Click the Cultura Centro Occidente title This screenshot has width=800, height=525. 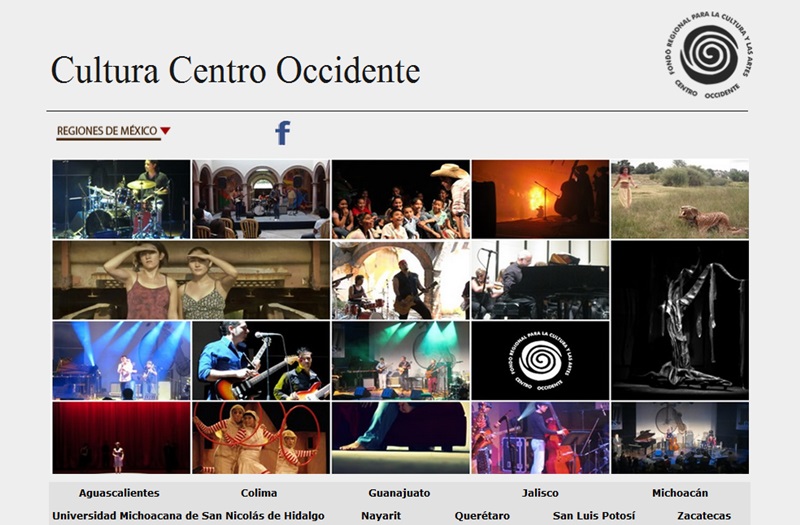[235, 70]
